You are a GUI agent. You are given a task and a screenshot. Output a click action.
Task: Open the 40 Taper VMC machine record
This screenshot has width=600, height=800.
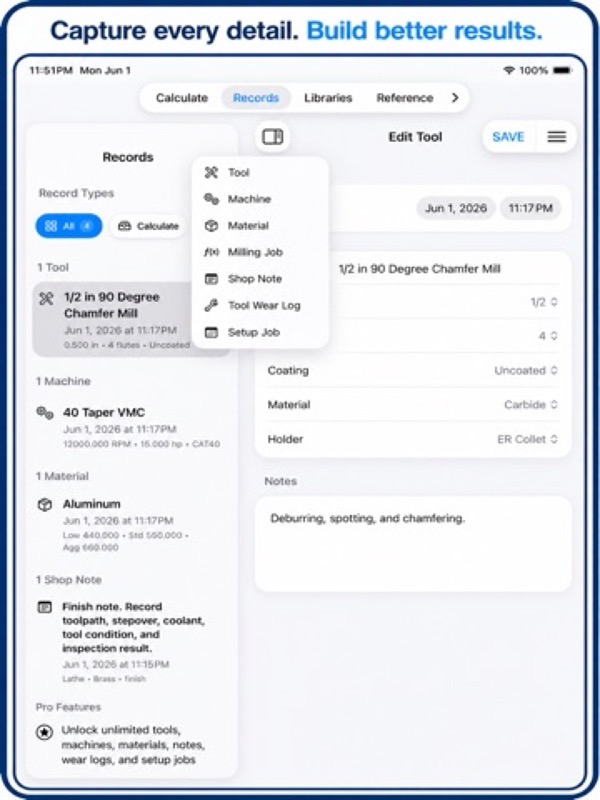[x=131, y=427]
